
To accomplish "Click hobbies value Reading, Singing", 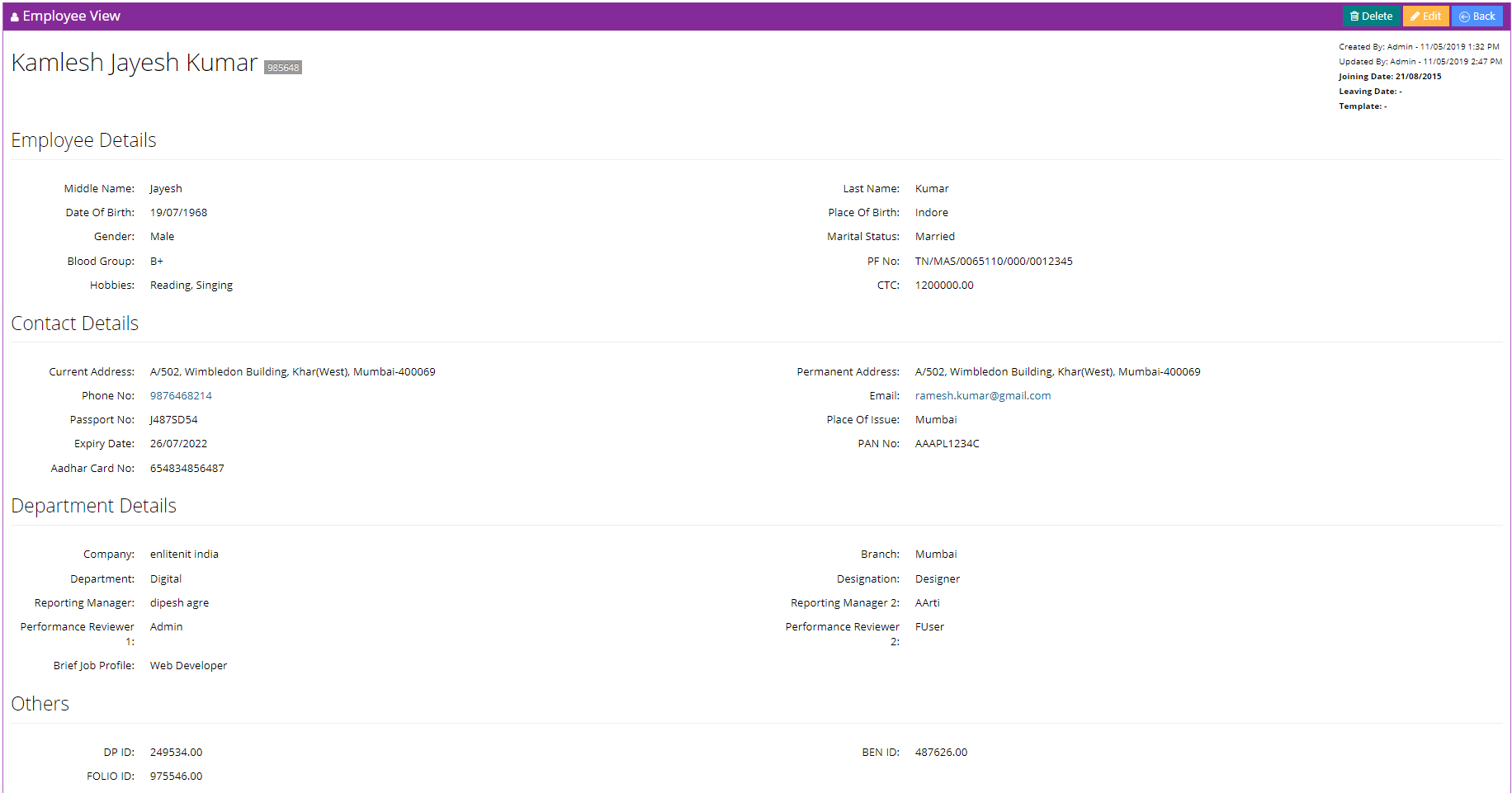I will tap(191, 286).
